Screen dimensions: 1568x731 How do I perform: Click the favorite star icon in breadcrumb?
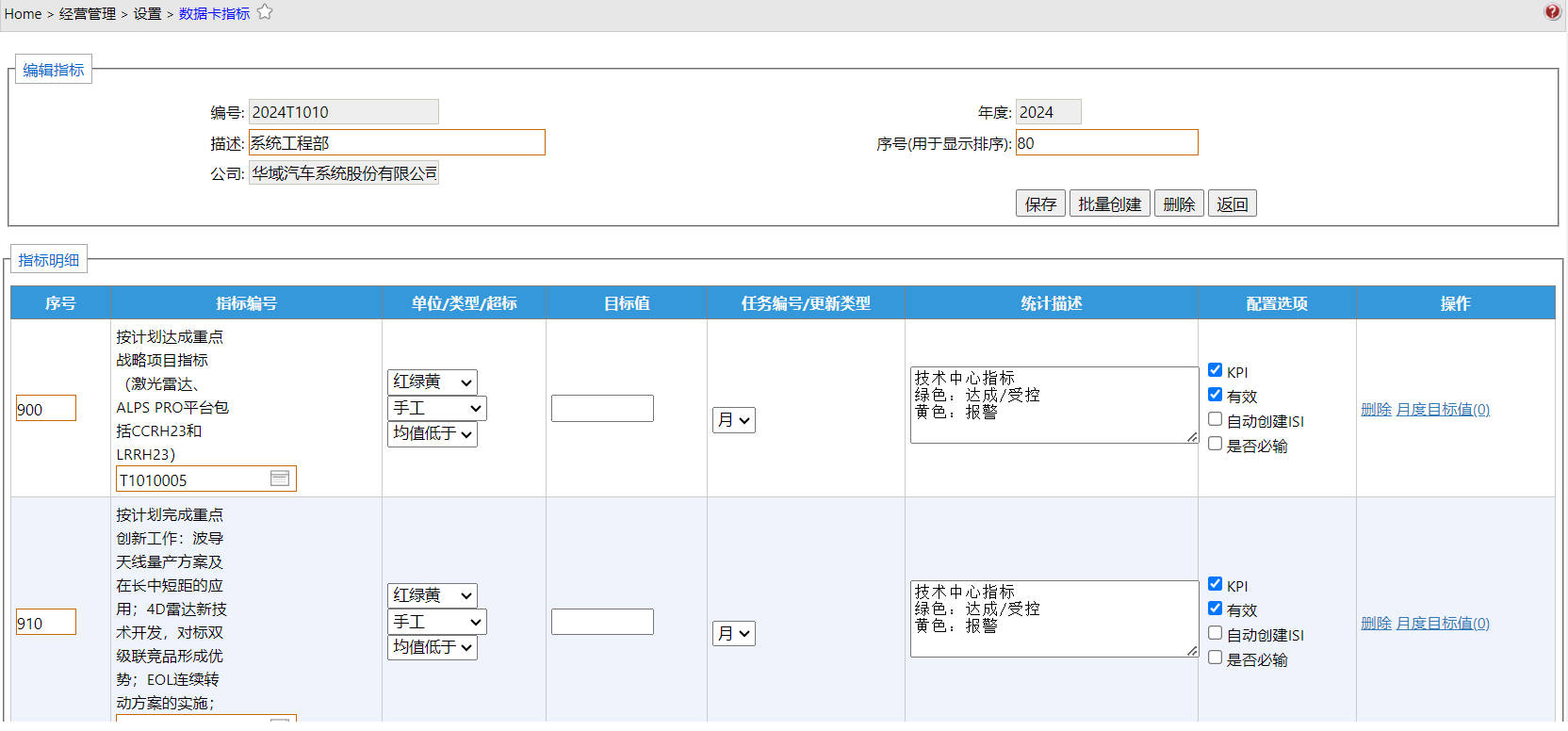tap(265, 12)
